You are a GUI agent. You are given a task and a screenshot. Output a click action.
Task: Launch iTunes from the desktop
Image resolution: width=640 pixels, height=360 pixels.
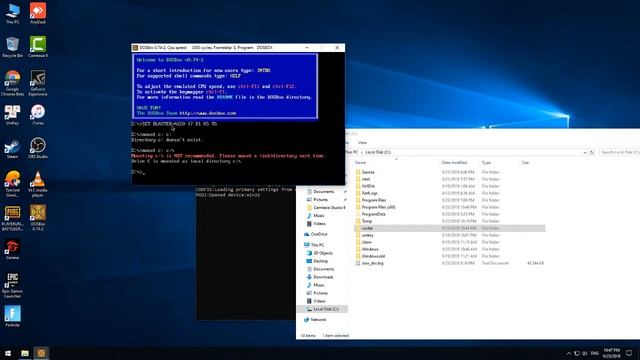(38, 115)
